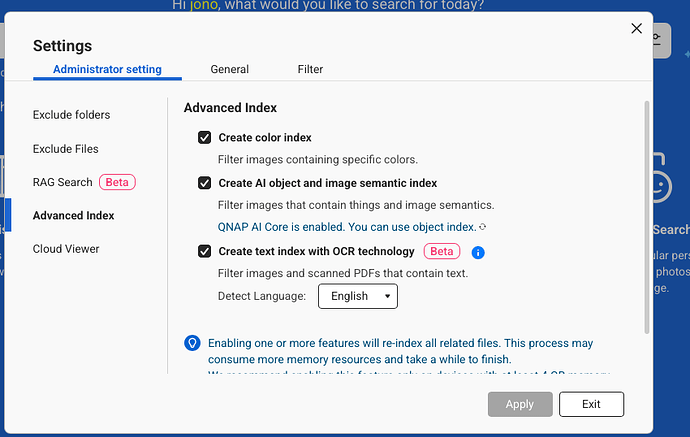Click the Beta badge beside OCR technology

coord(442,251)
